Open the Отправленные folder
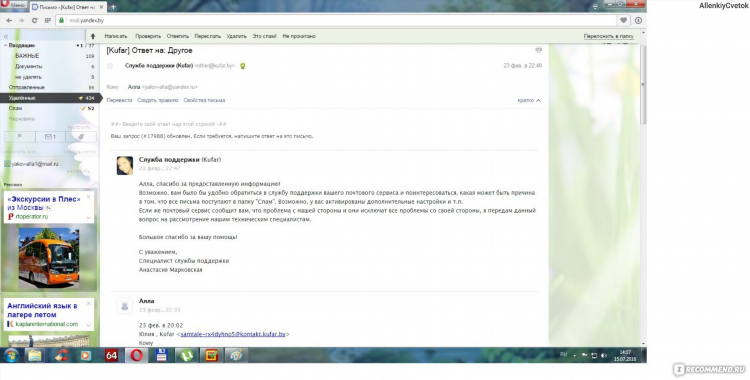Image resolution: width=750 pixels, height=380 pixels. [26, 88]
